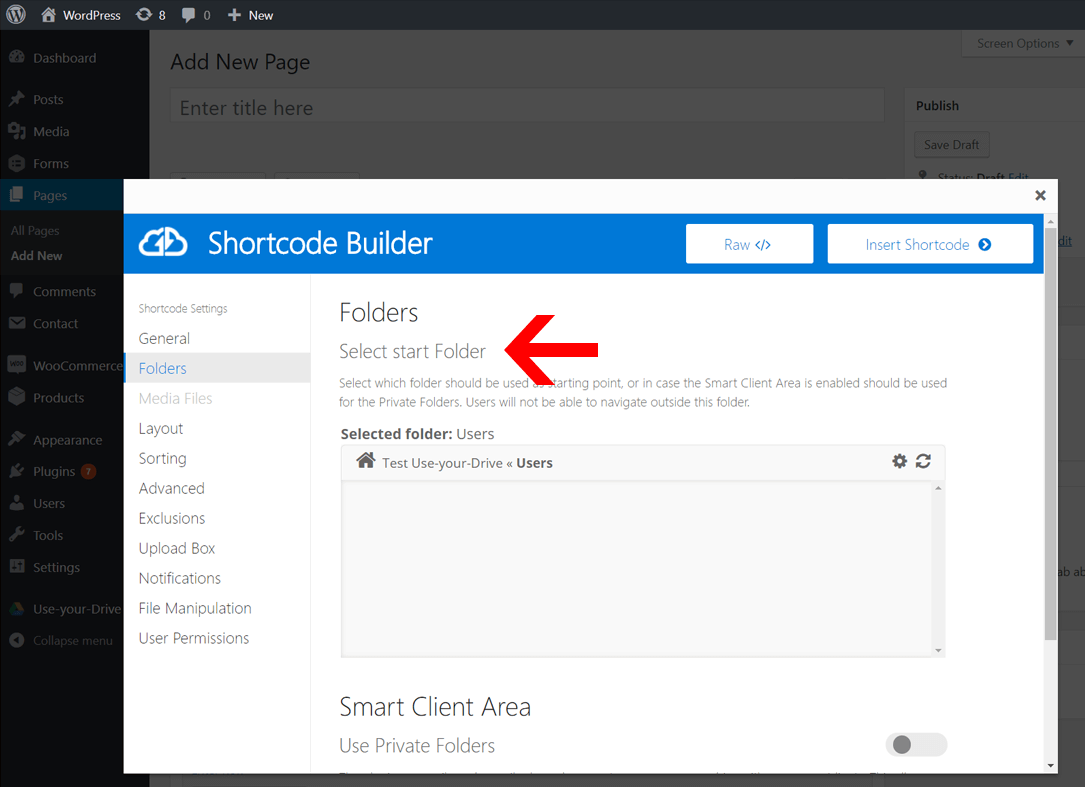Open the folder browser gear settings
This screenshot has width=1085, height=787.
click(899, 461)
